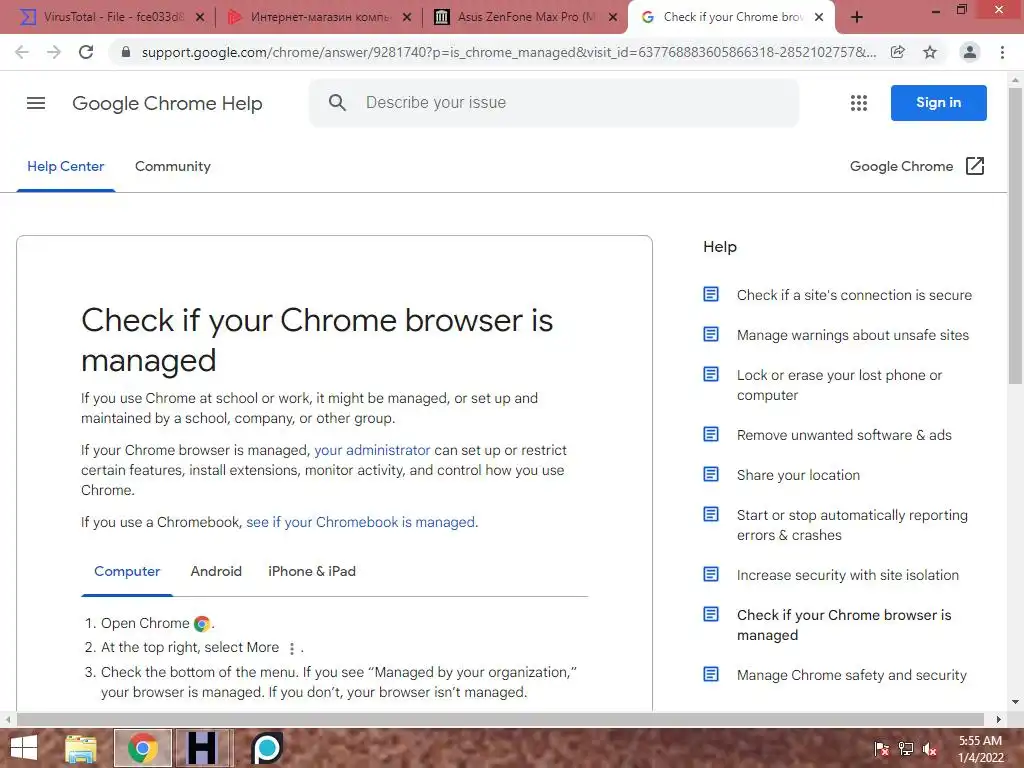Click the scroll right arrow
This screenshot has width=1024, height=768.
tap(999, 719)
